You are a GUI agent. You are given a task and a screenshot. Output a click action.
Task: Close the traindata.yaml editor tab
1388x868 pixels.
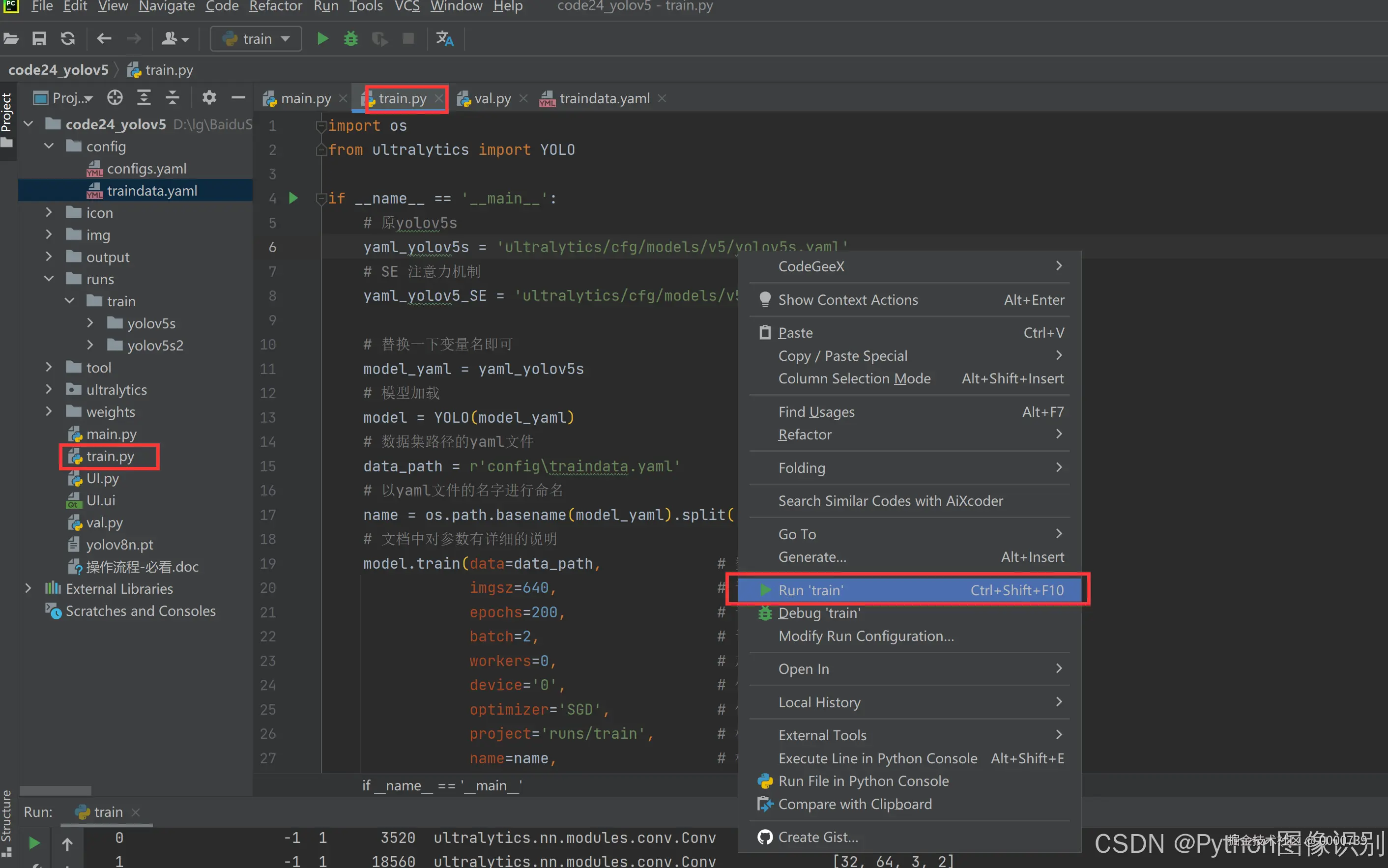[x=662, y=99]
